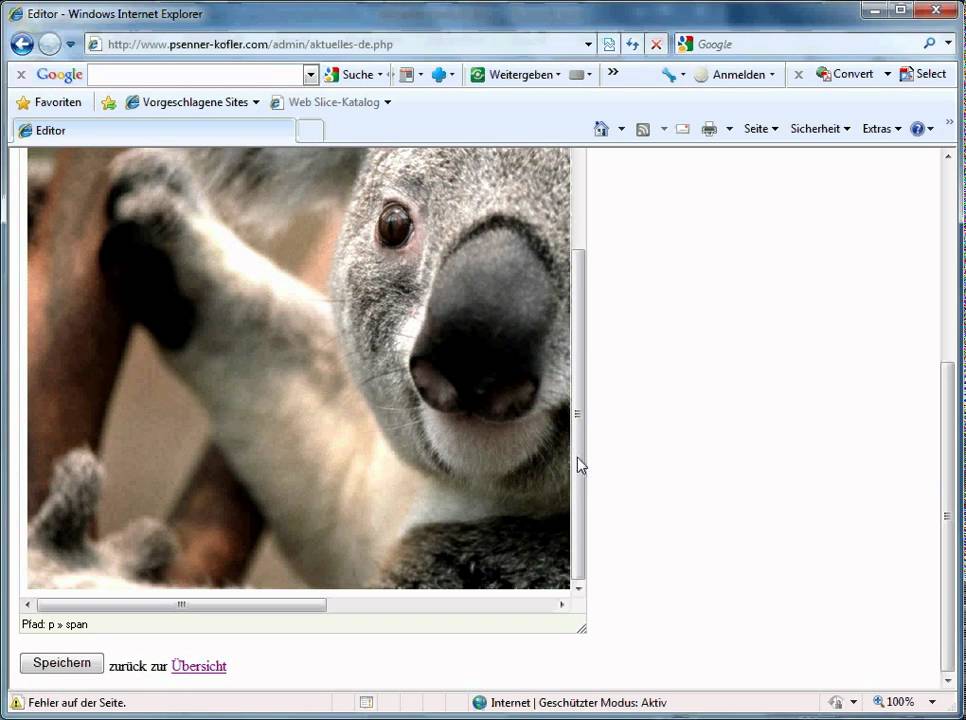Run search with the magnifier icon
This screenshot has width=966, height=720.
coord(930,43)
